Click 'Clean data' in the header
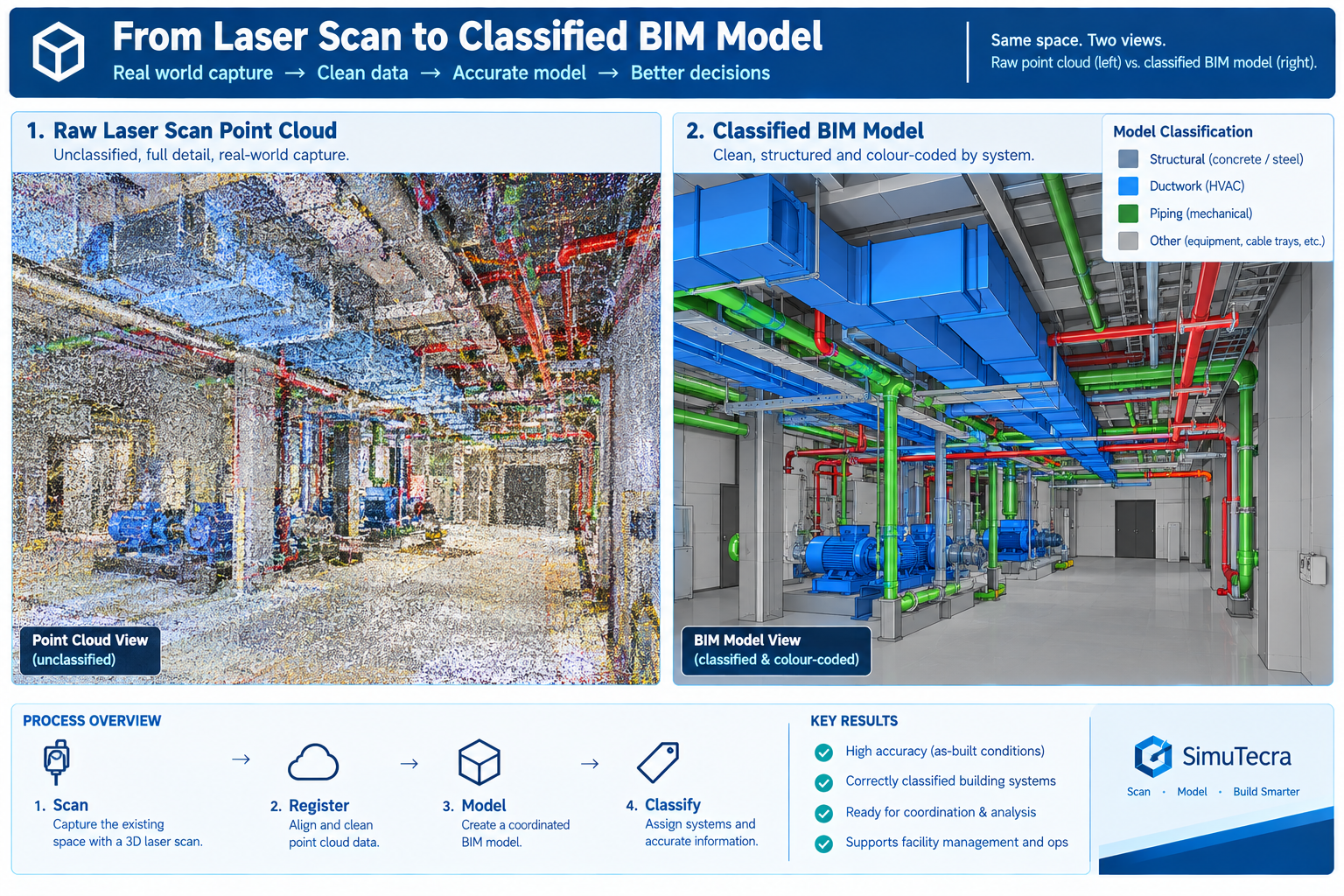The width and height of the screenshot is (1344, 896). pos(362,73)
